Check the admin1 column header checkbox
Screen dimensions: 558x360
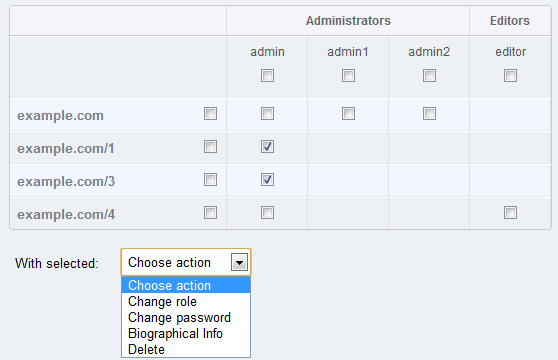tap(348, 76)
